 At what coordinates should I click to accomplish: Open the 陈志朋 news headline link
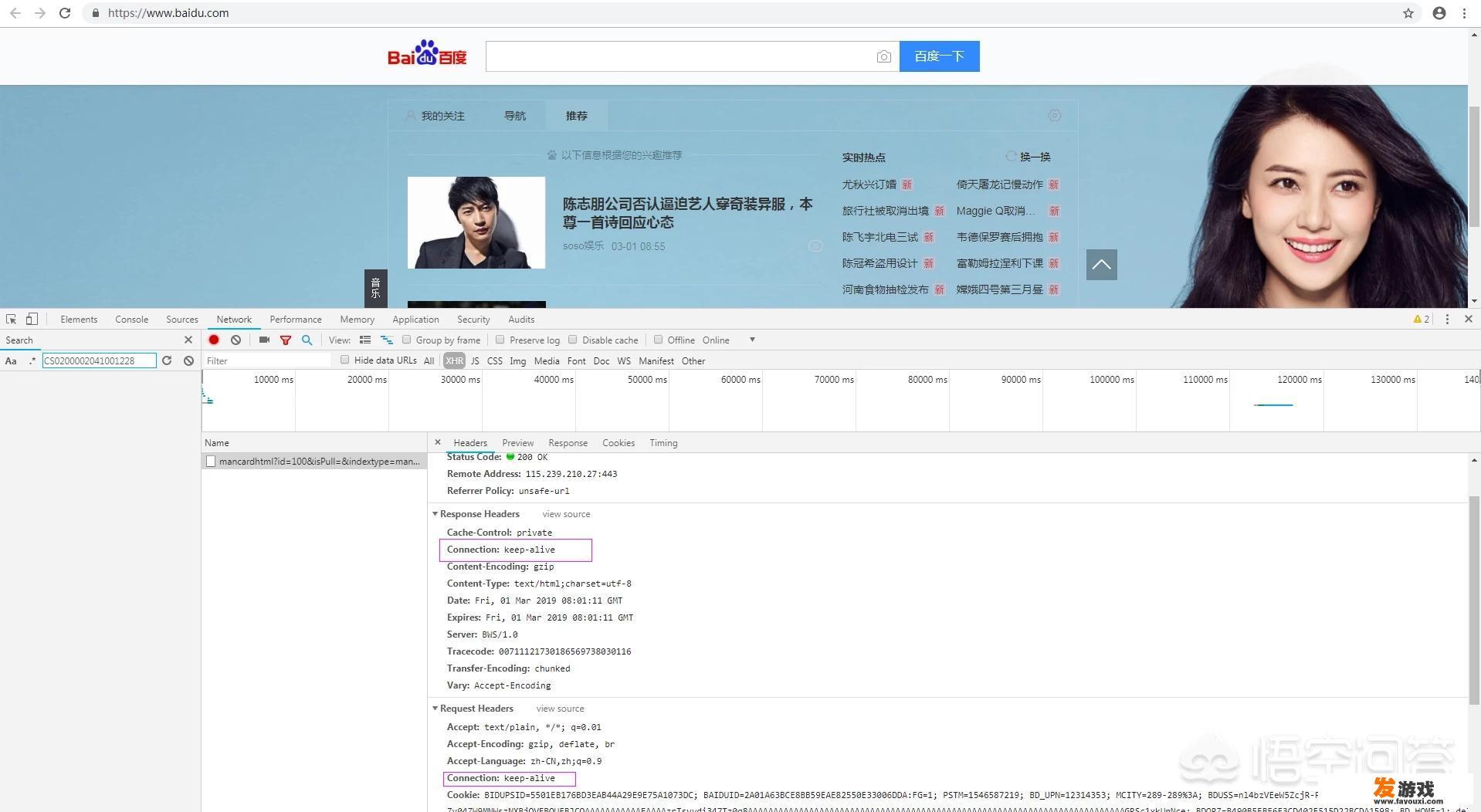pyautogui.click(x=688, y=213)
